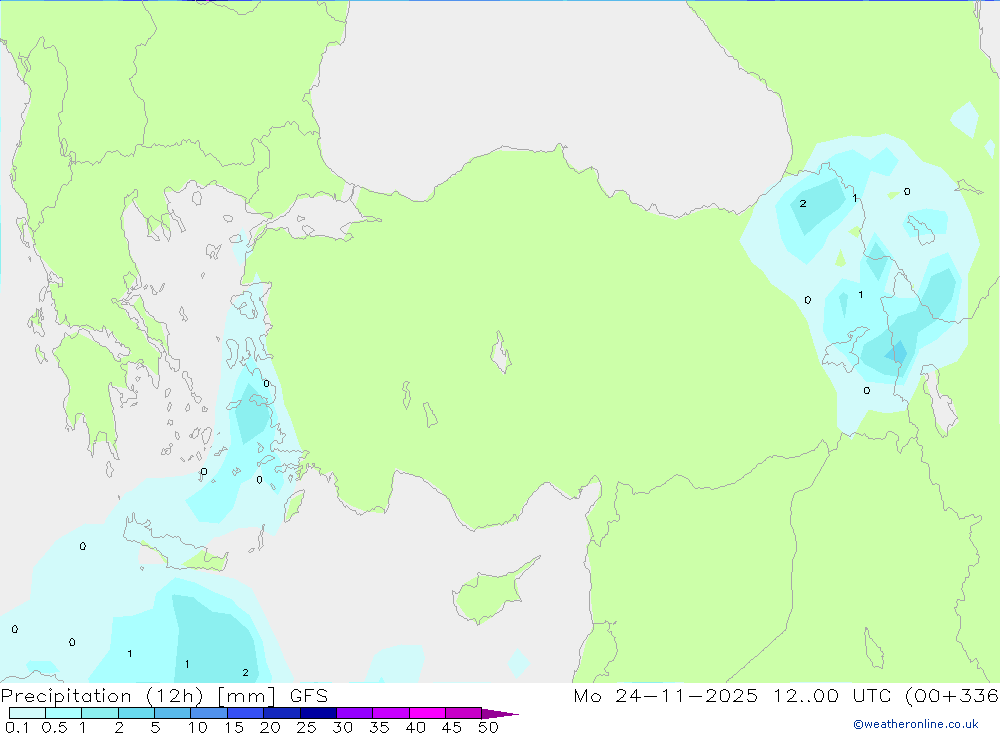Select the 1–2 mm legend swatch
This screenshot has width=1000, height=733.
99,713
